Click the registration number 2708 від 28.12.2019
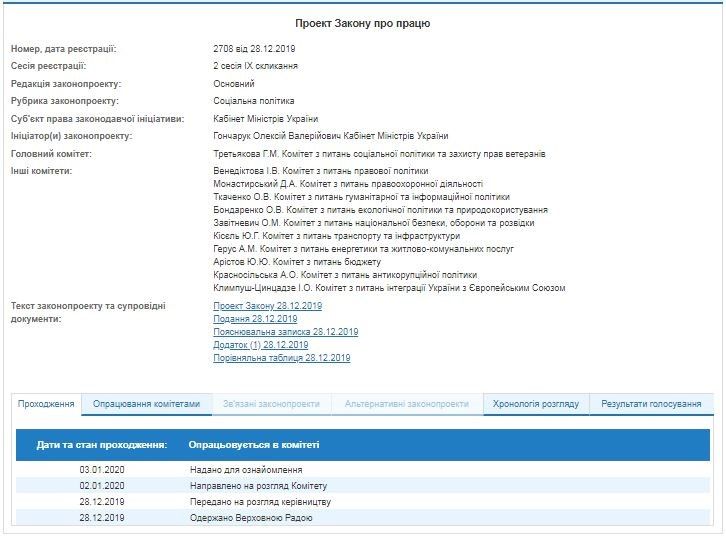Image resolution: width=726 pixels, height=537 pixels. pyautogui.click(x=254, y=48)
